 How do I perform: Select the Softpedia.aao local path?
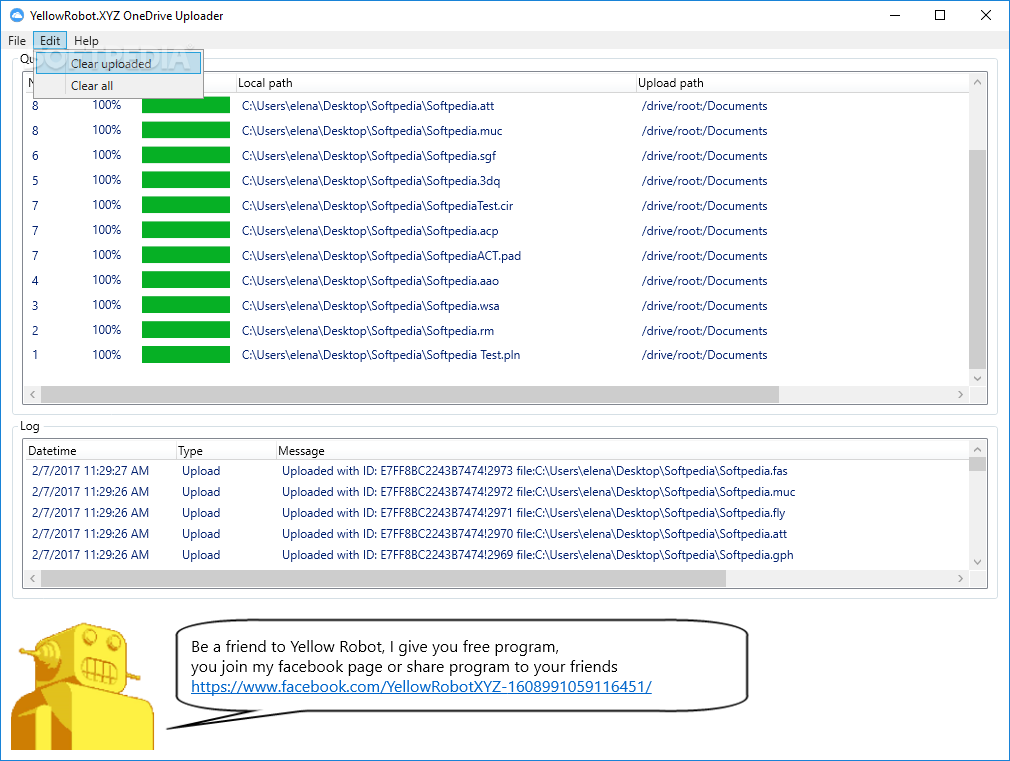pos(370,281)
